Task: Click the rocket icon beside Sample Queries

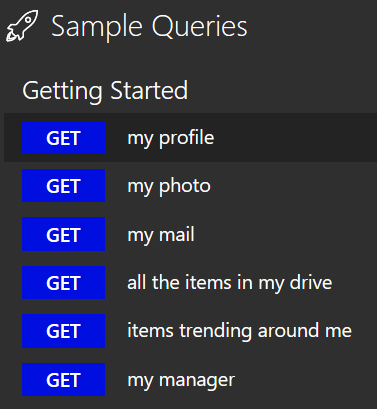Action: [22, 26]
